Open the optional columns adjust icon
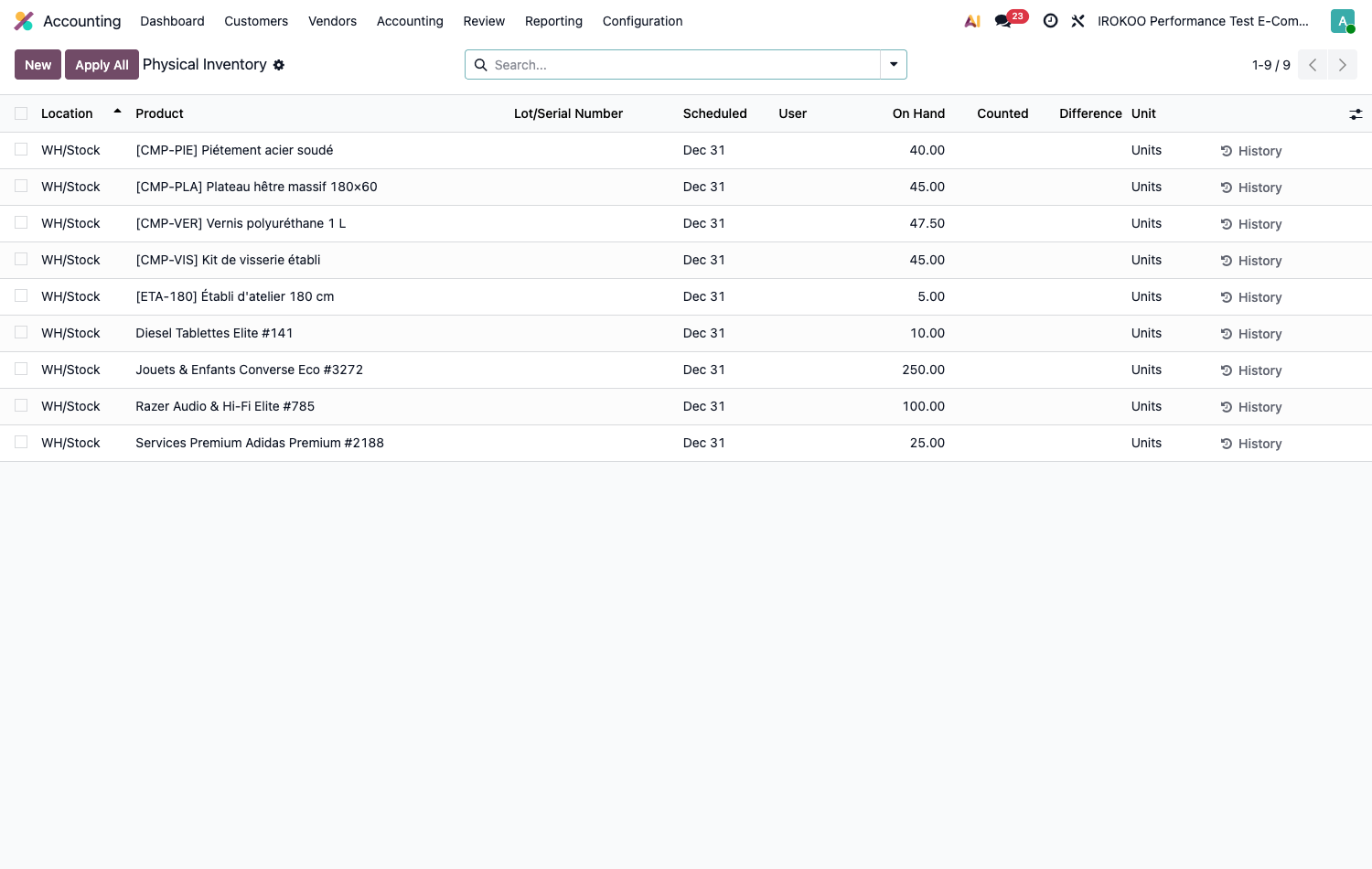 1356,114
